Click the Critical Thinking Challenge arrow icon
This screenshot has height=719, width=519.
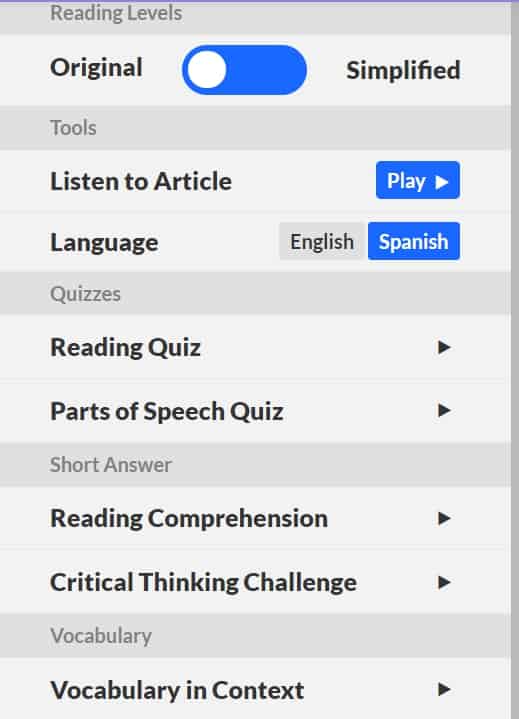[x=444, y=582]
